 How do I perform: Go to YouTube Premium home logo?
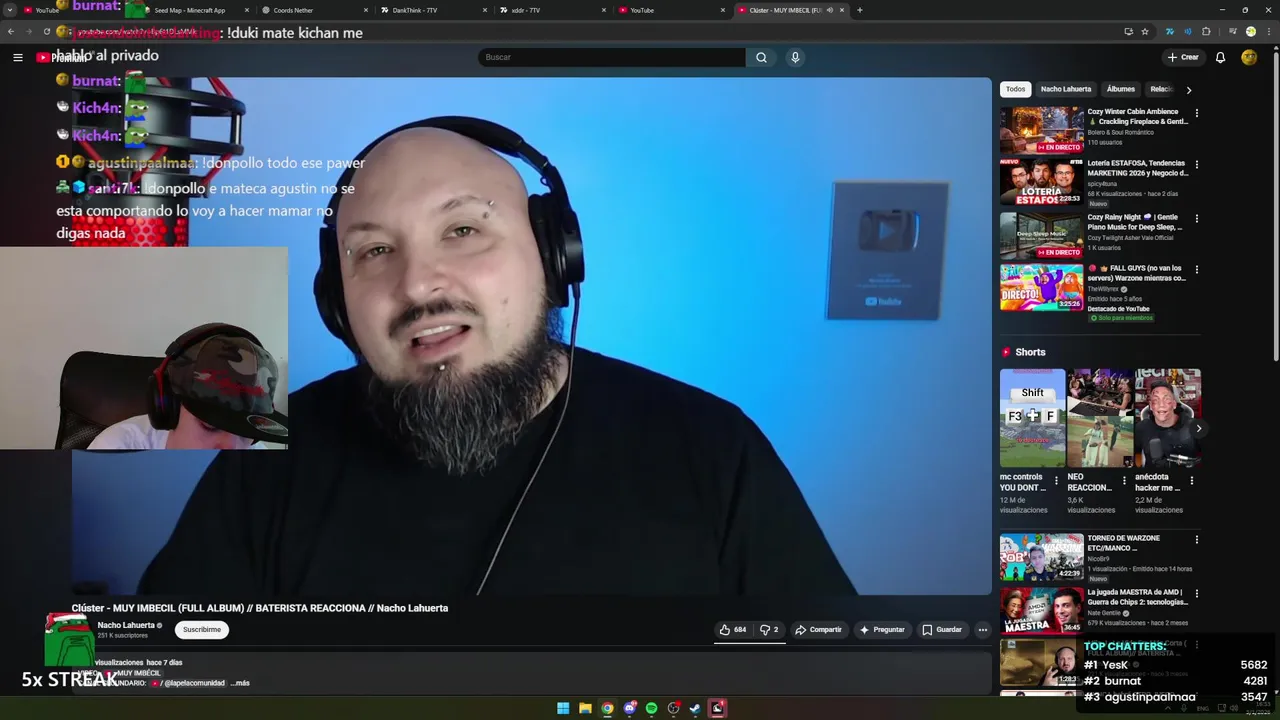(x=63, y=57)
